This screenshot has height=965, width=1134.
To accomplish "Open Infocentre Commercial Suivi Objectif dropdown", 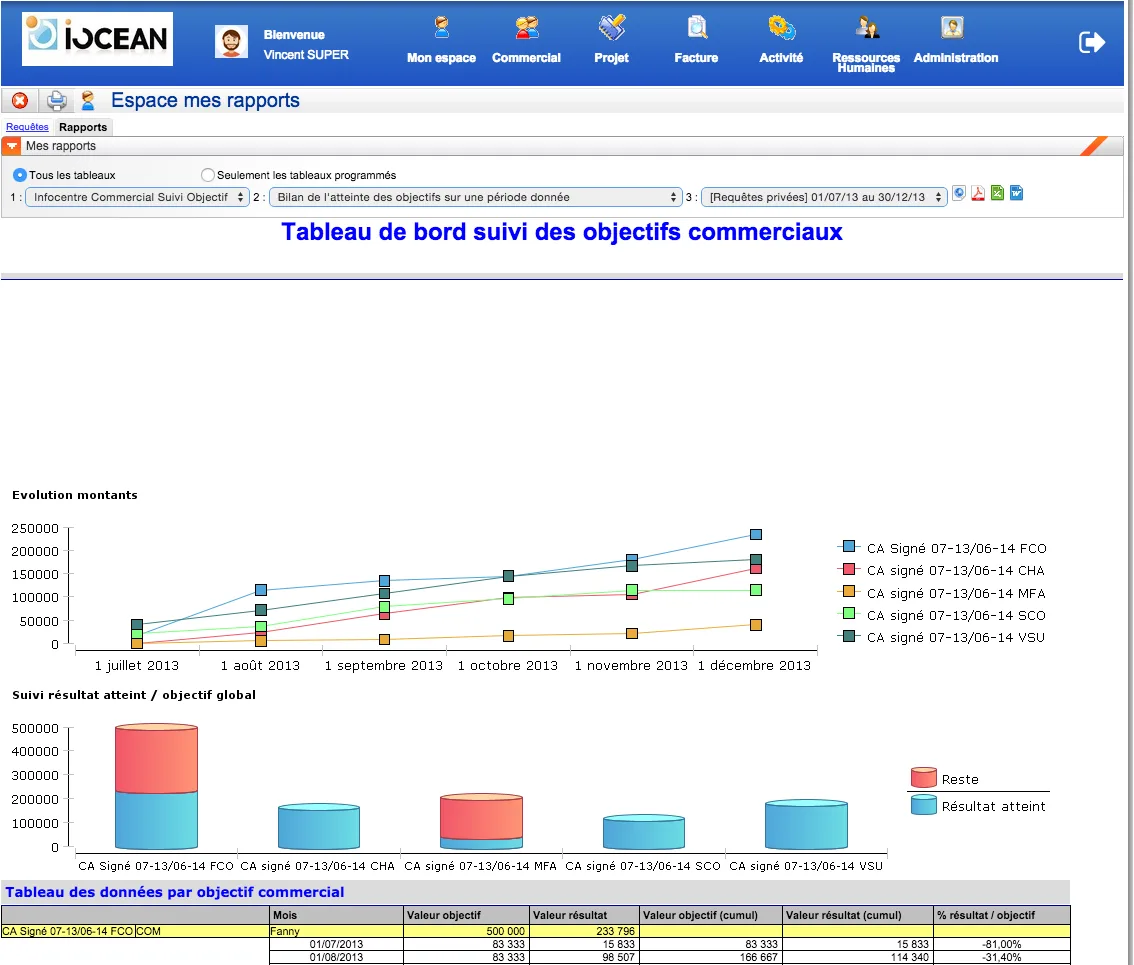I will click(137, 197).
